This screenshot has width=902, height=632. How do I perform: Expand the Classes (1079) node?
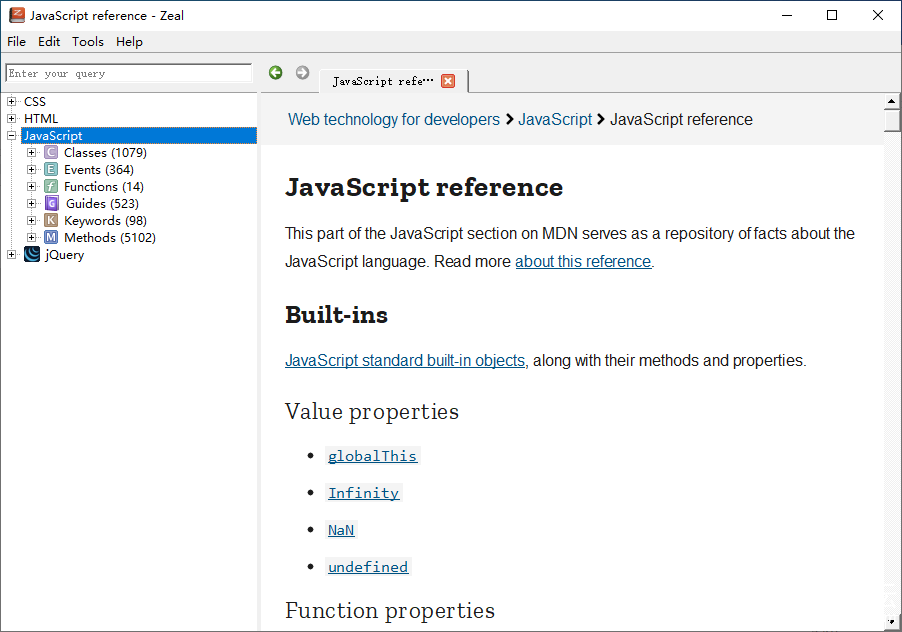tap(32, 152)
